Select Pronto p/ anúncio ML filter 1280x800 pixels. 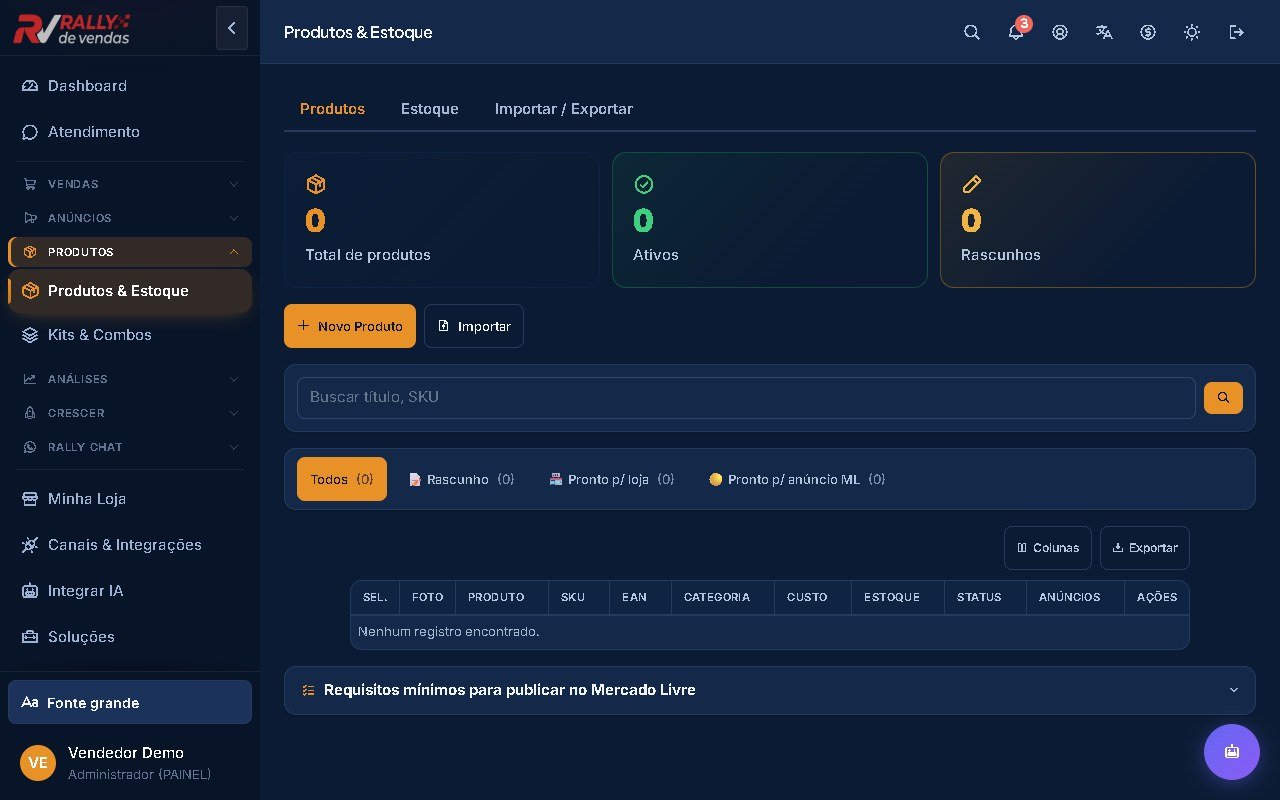coord(797,479)
